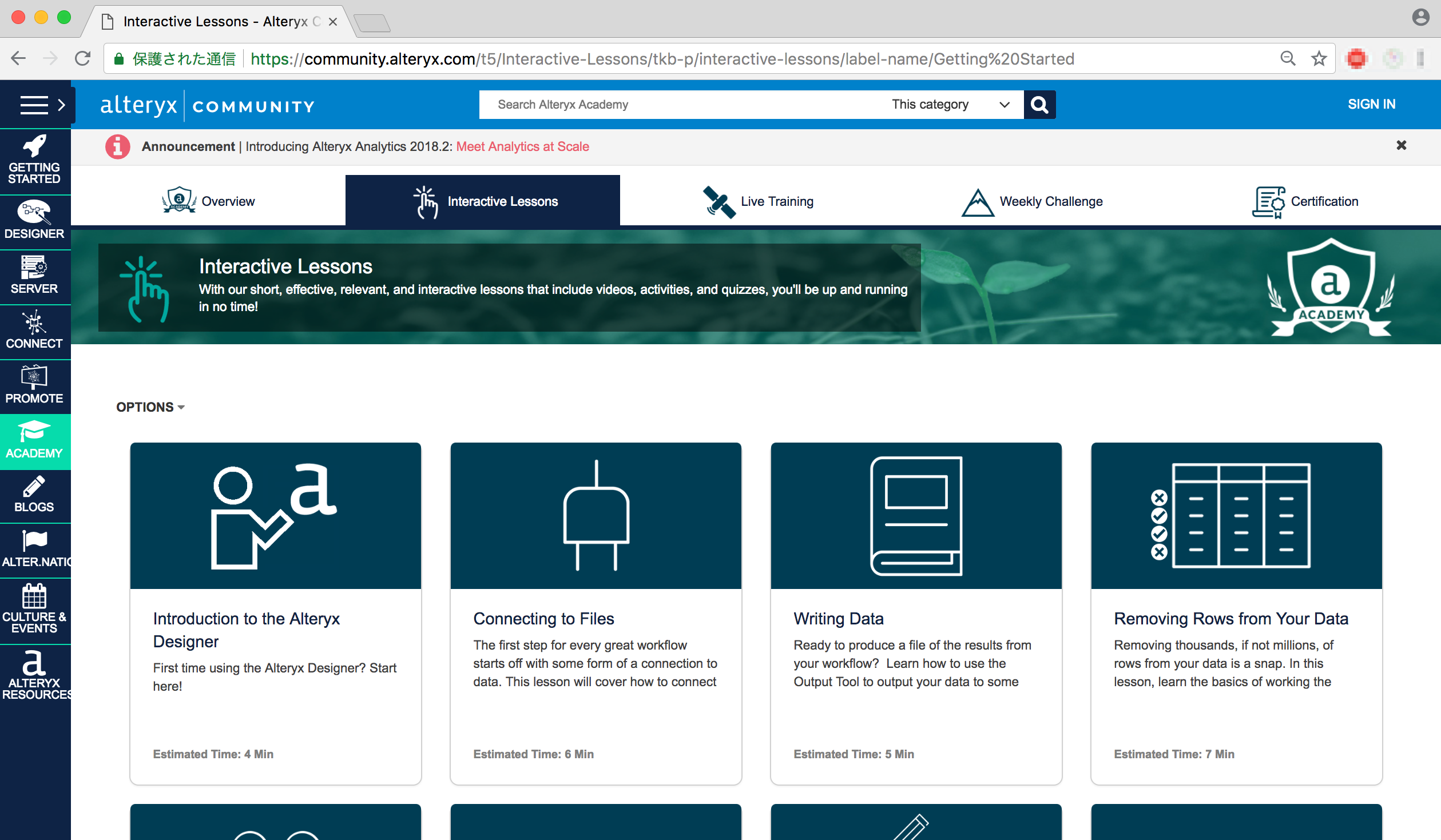Click the browser zoom magnifier icon

coord(1287,58)
